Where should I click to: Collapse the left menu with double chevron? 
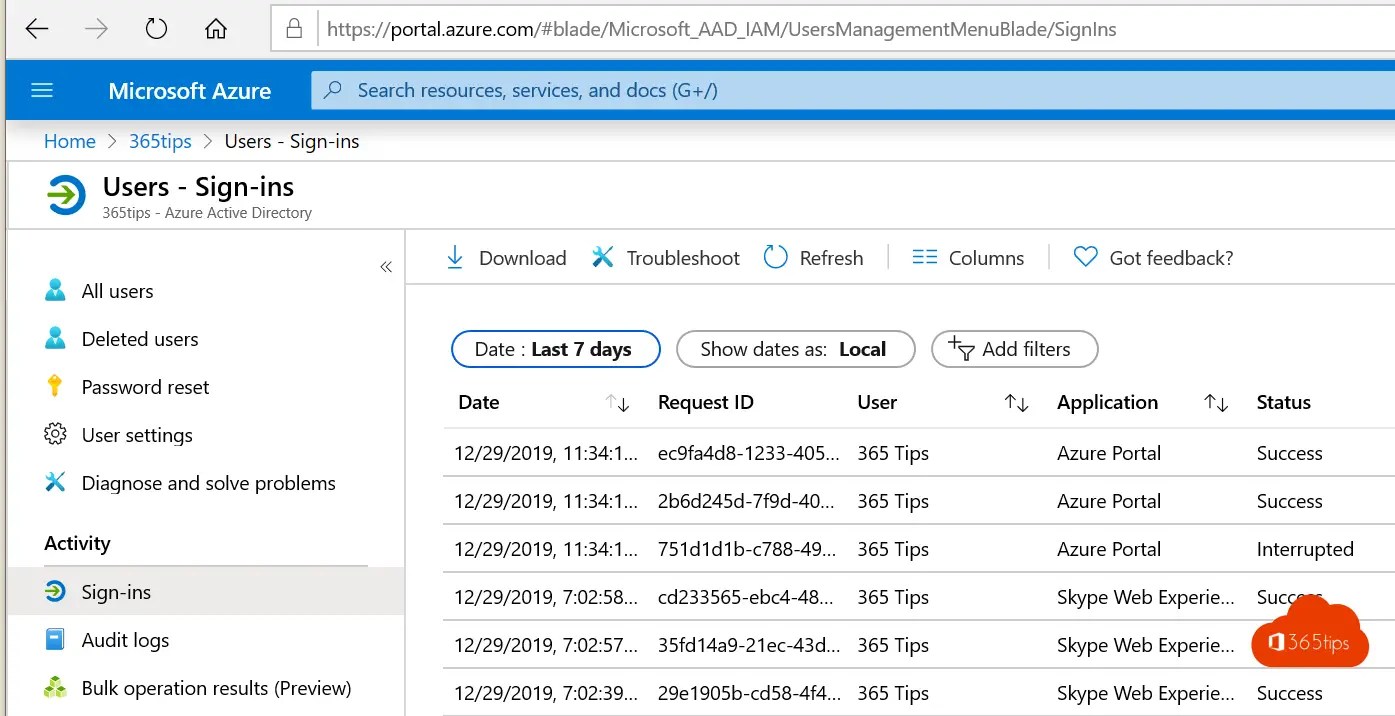click(386, 266)
